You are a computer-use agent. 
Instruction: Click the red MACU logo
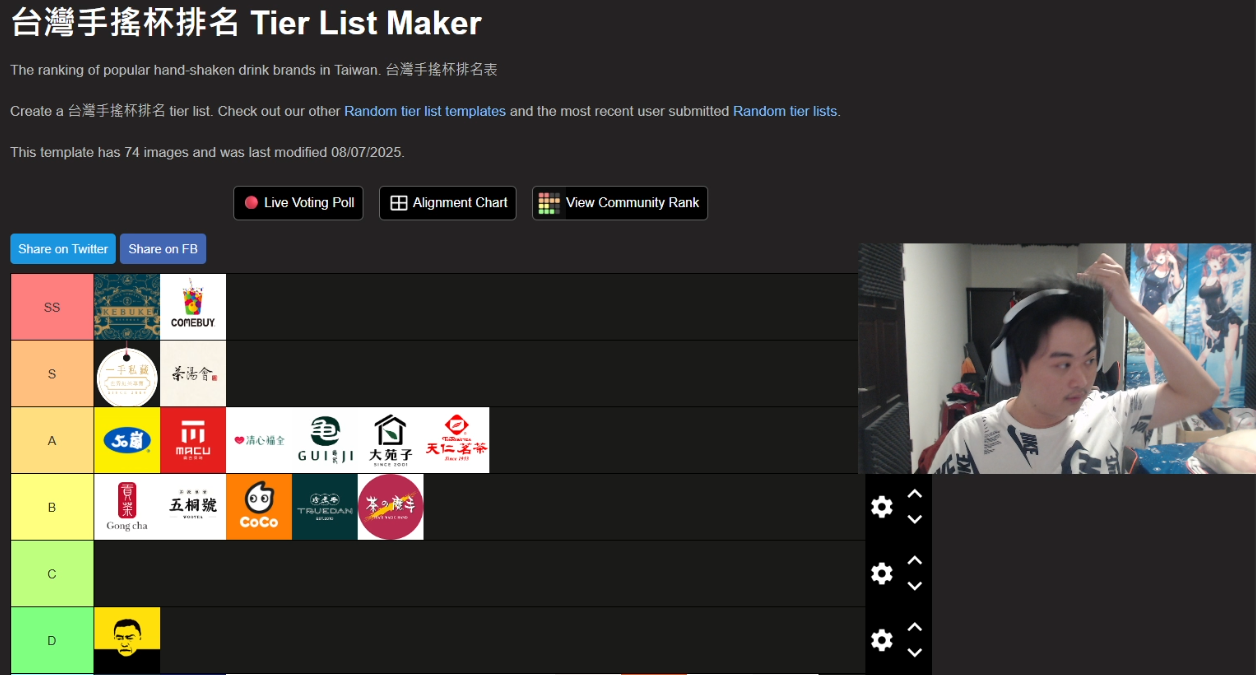[193, 440]
